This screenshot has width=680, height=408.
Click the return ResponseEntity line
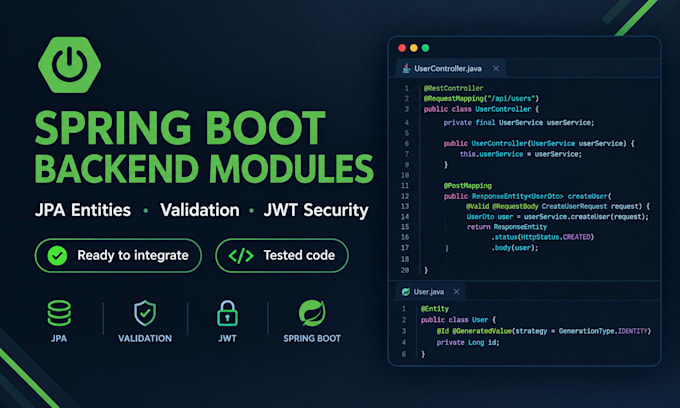pos(507,227)
